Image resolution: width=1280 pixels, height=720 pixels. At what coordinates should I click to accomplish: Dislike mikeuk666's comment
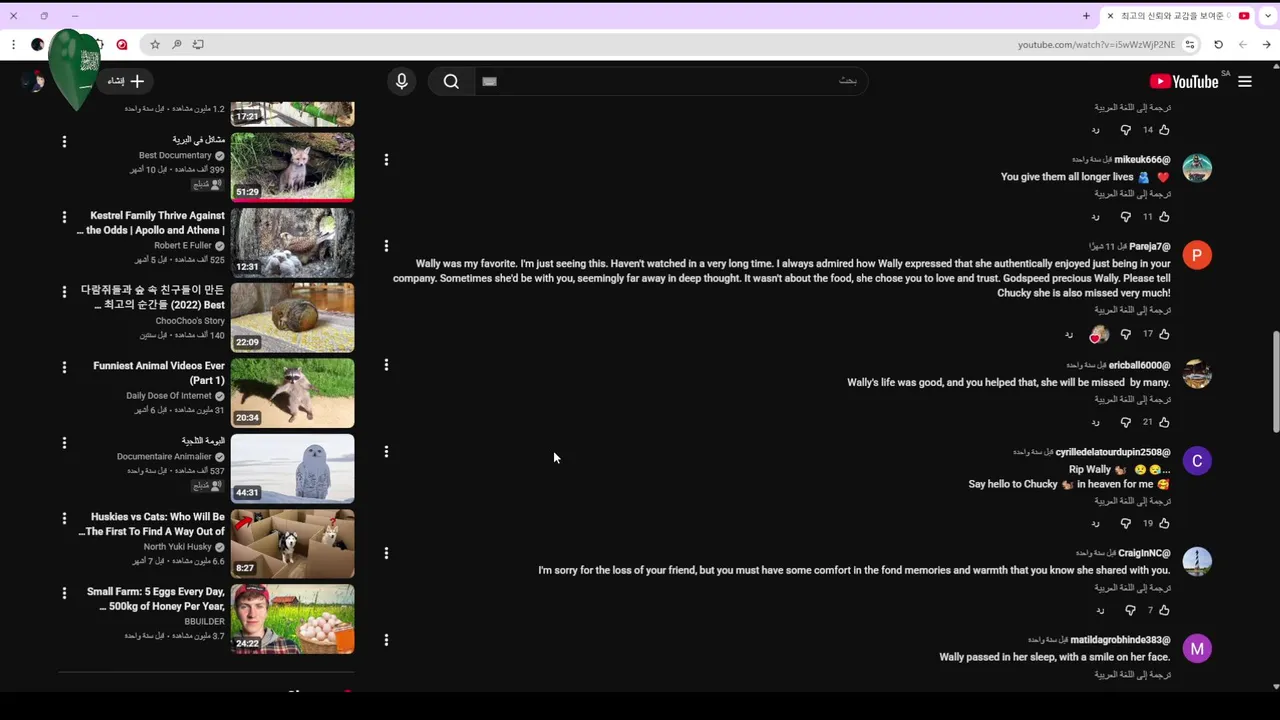pos(1126,217)
